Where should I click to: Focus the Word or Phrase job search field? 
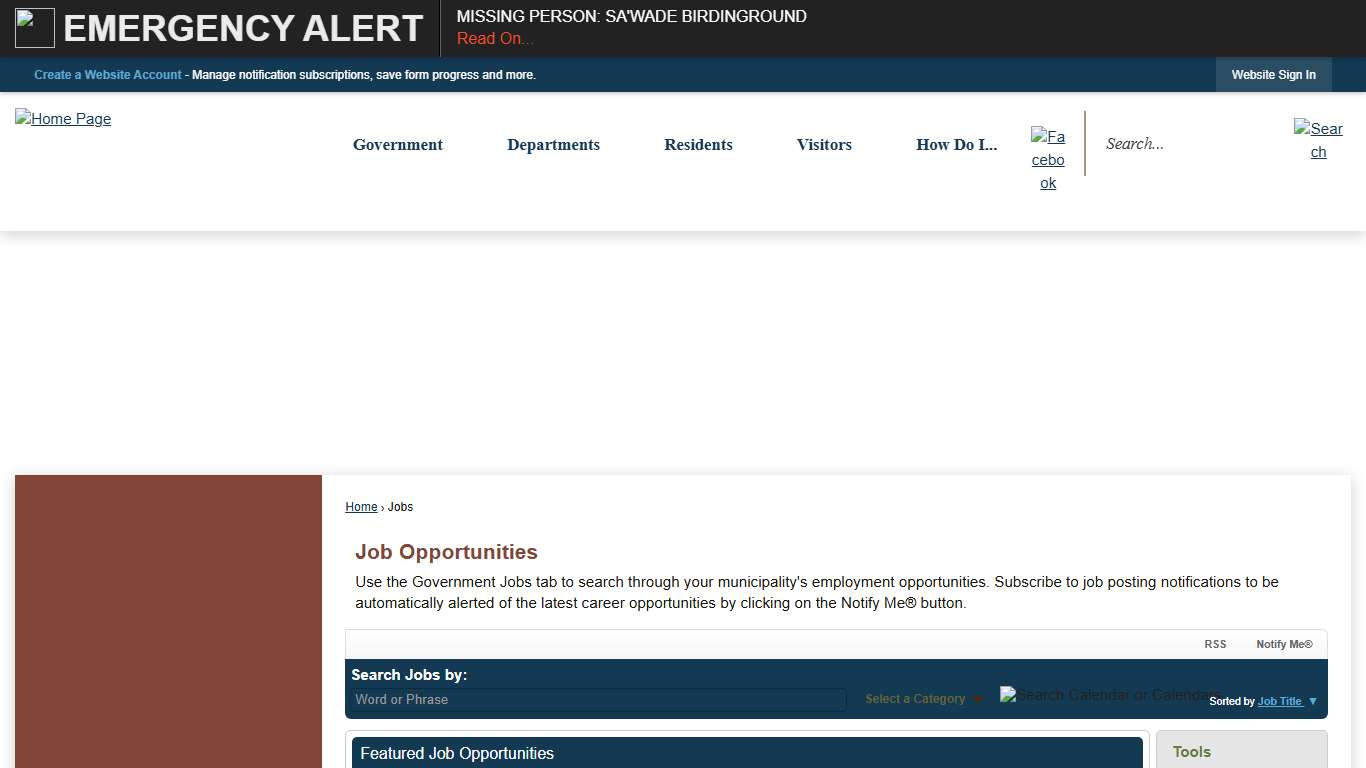point(598,700)
